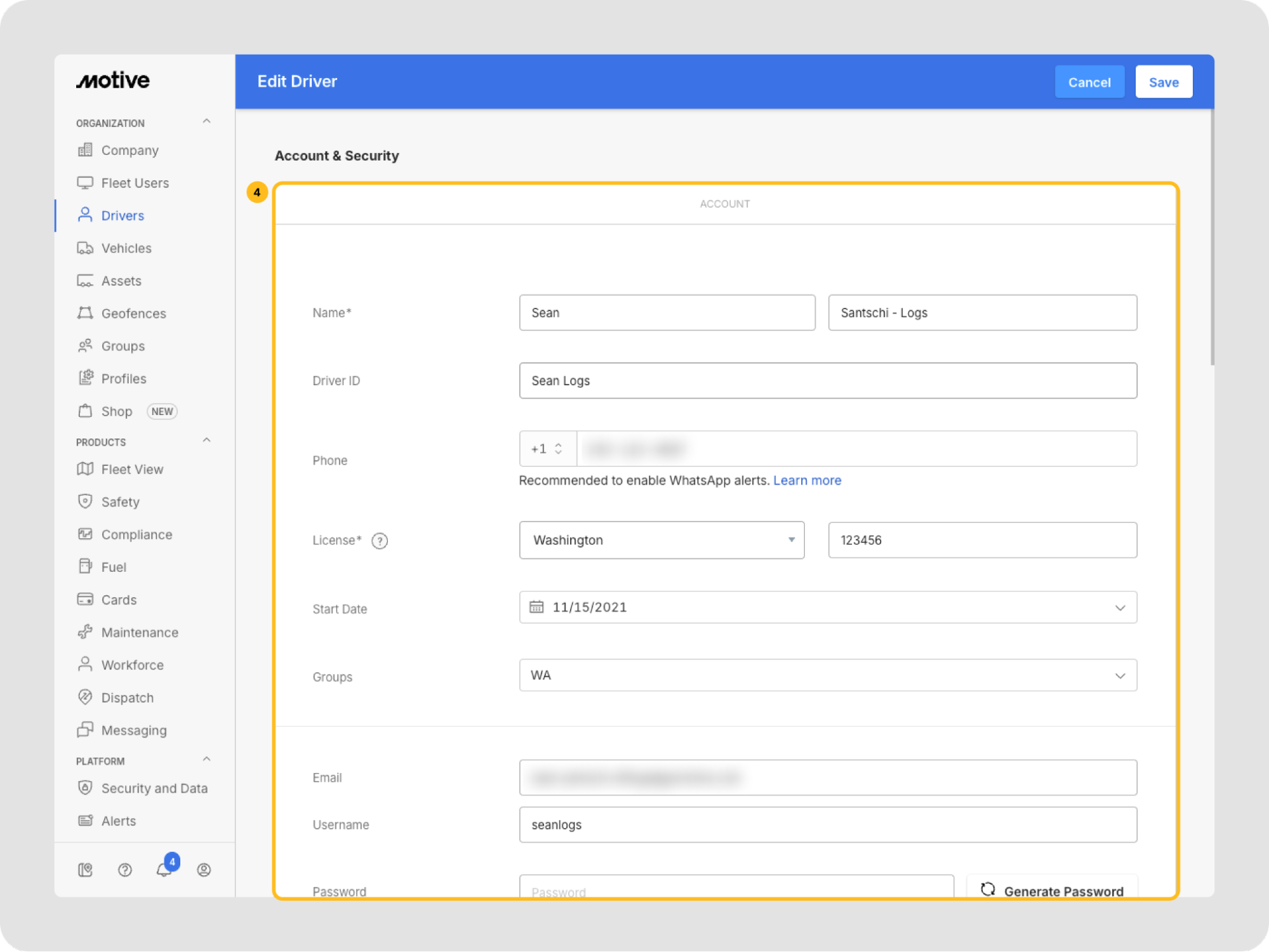Viewport: 1269px width, 952px height.
Task: Go to Vehicles in the sidebar
Action: coord(126,248)
